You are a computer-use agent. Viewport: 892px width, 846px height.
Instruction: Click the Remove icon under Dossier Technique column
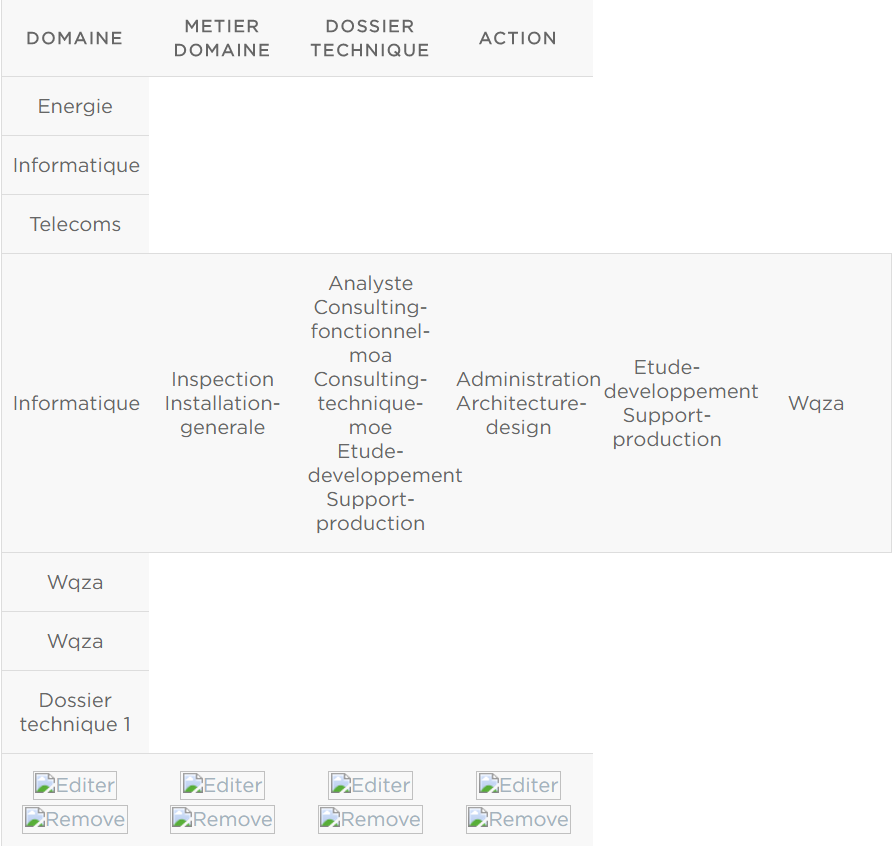(370, 819)
